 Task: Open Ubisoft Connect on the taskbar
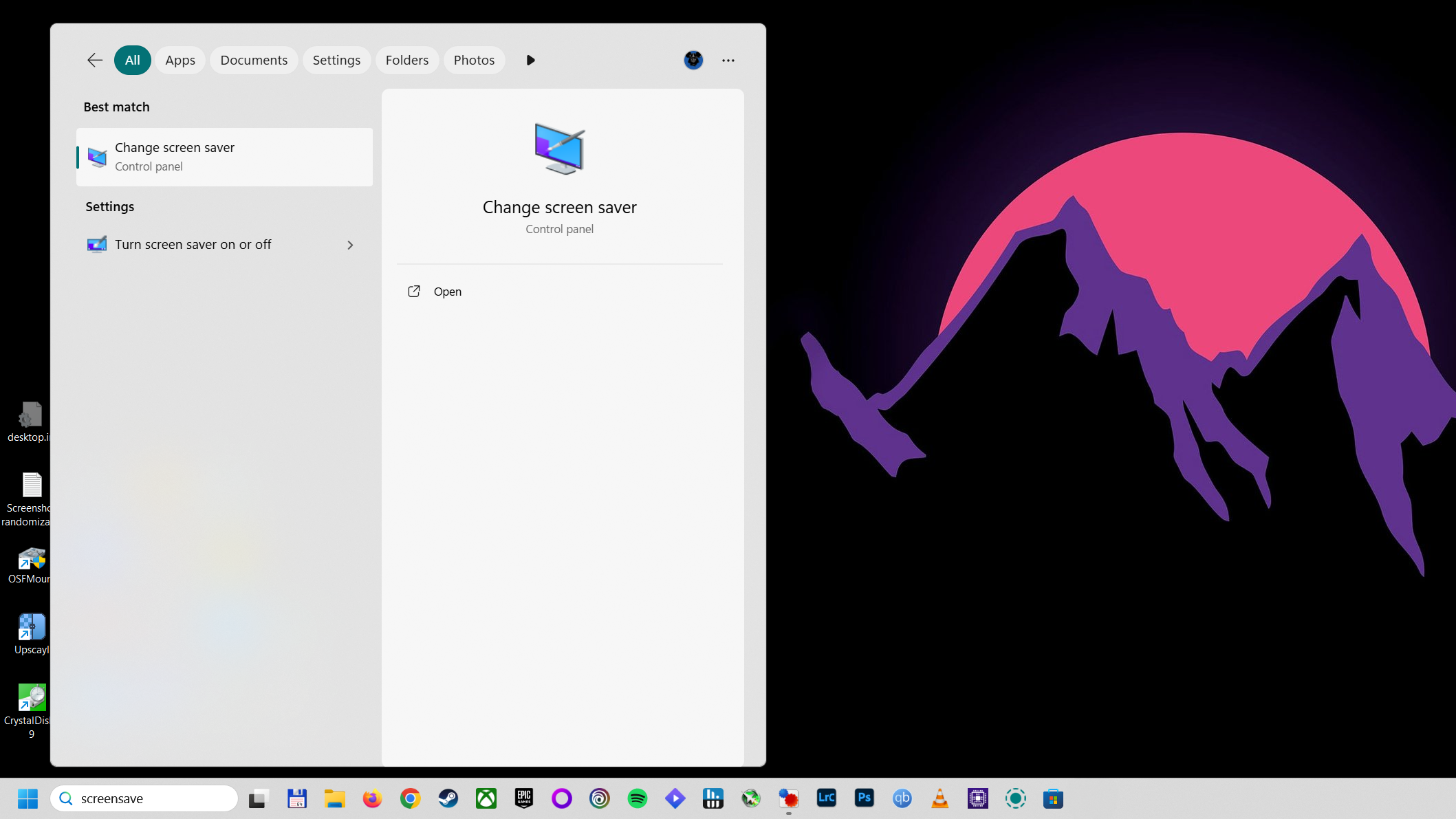click(600, 798)
